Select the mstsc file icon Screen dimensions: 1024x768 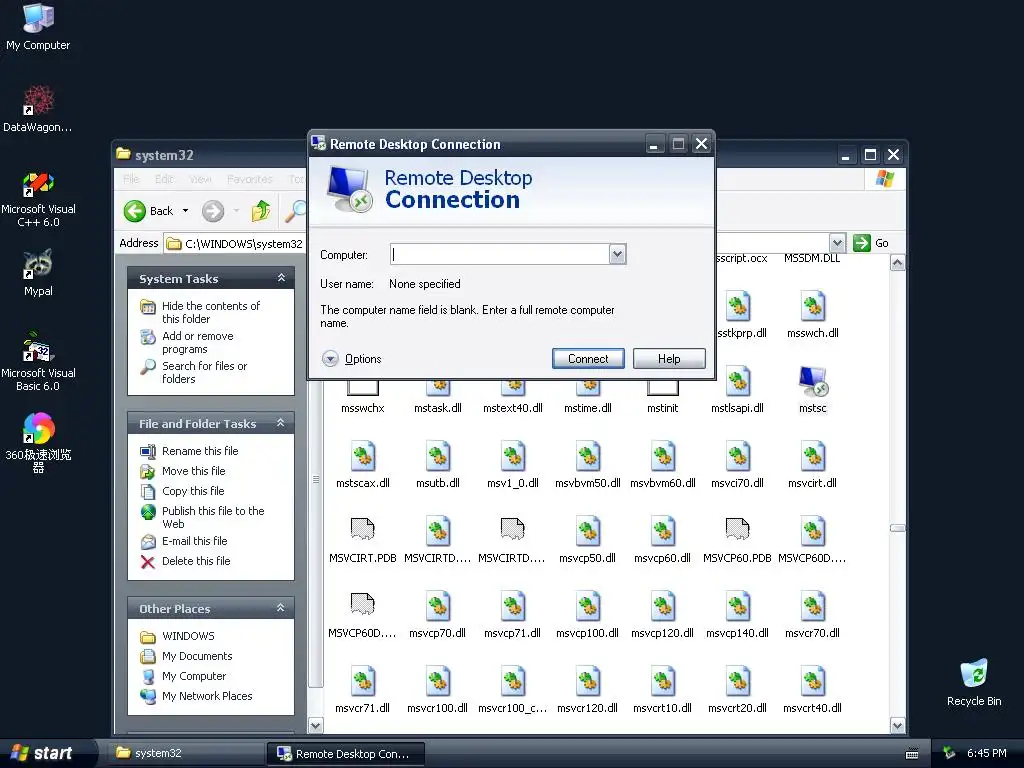tap(812, 390)
